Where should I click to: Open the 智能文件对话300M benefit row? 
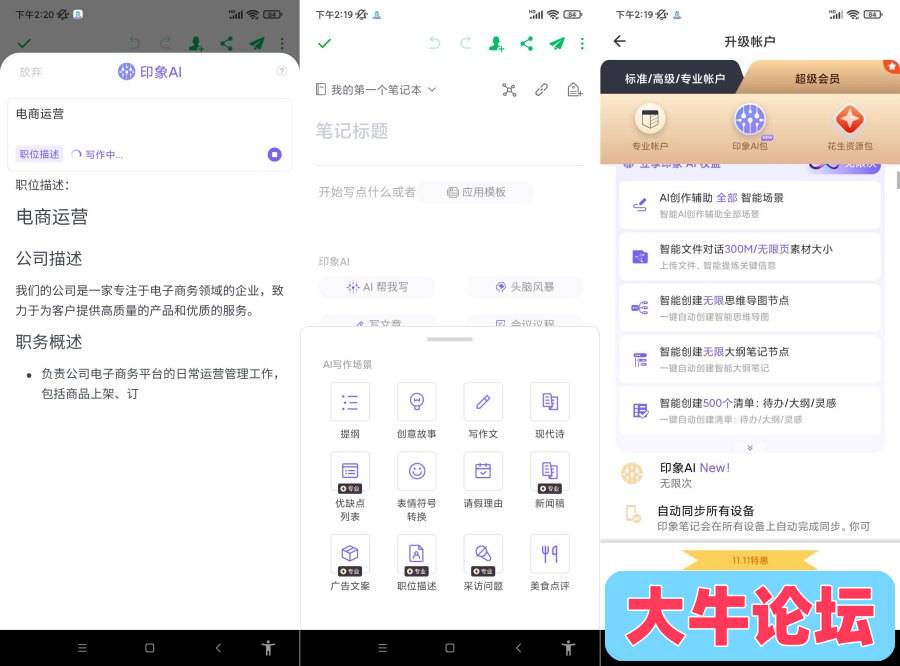(750, 256)
